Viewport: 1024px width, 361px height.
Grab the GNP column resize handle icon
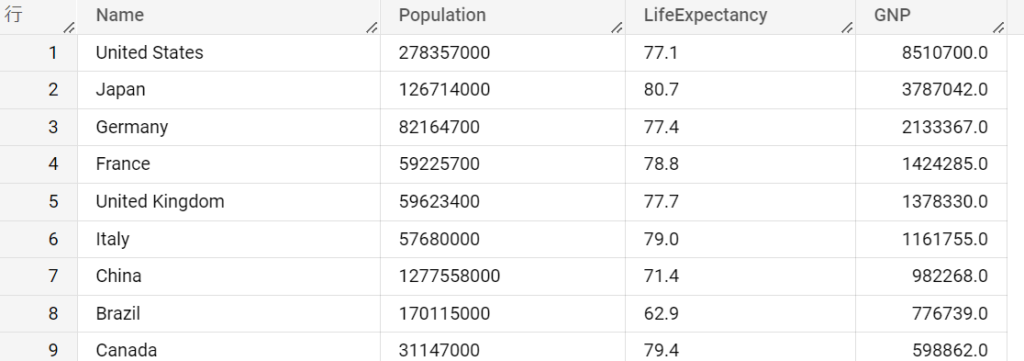pos(999,27)
